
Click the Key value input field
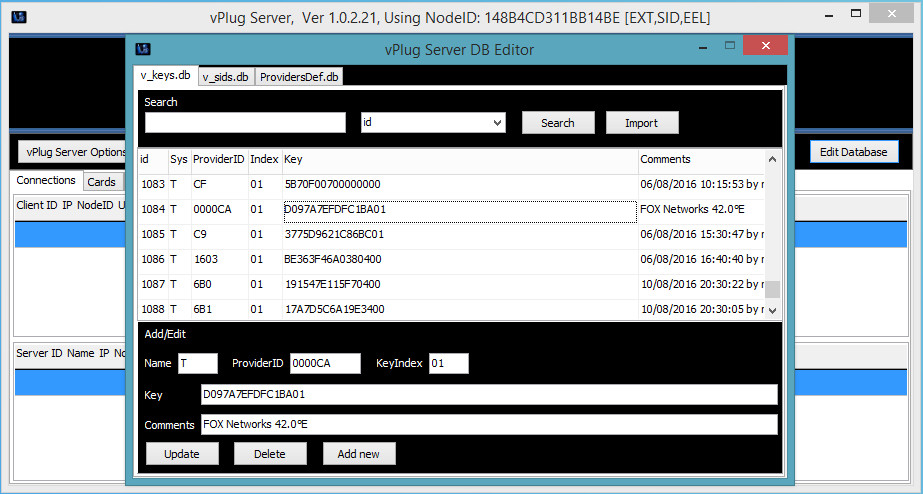(489, 395)
